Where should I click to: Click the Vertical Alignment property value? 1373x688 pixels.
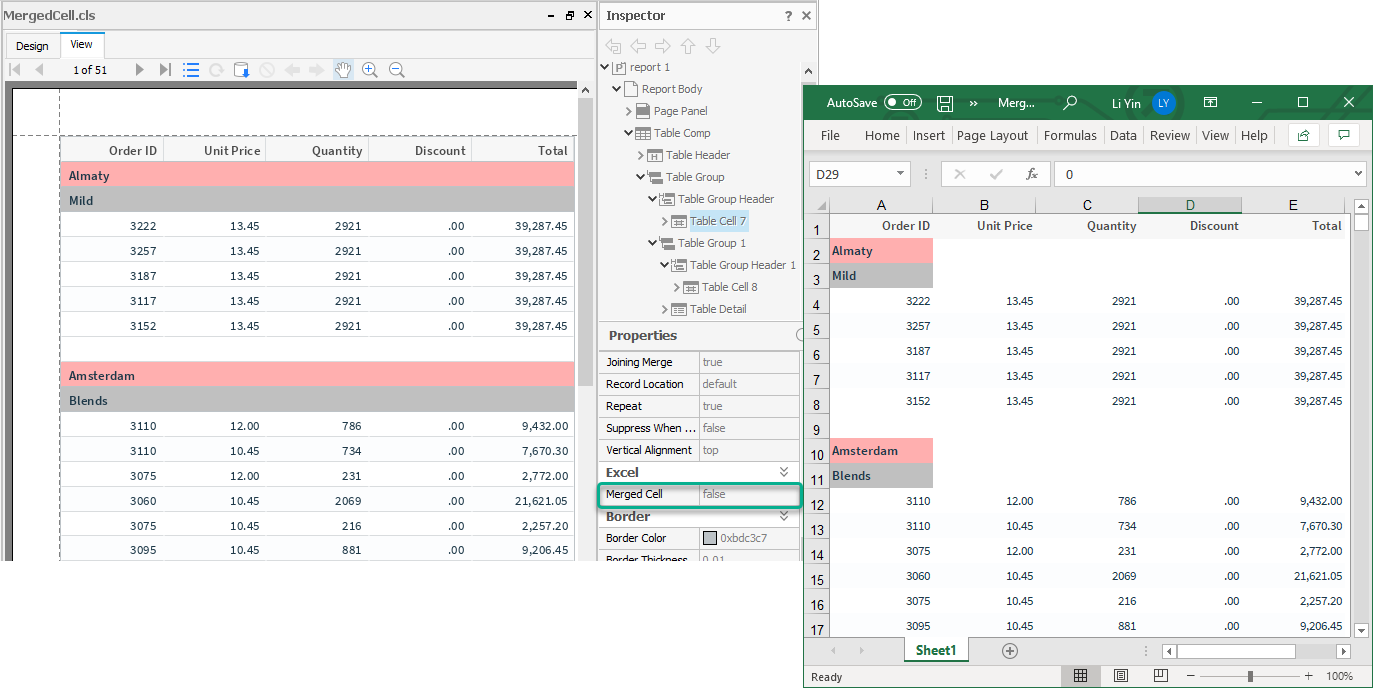(748, 450)
